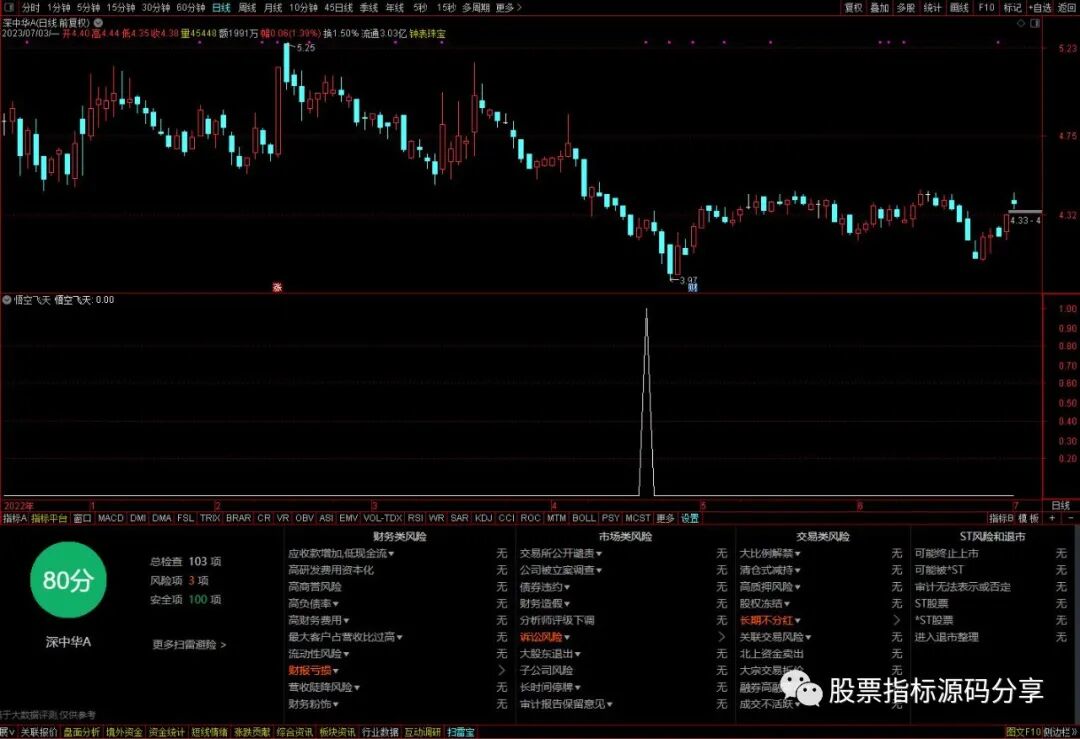Open indicator 设置 settings

pyautogui.click(x=689, y=518)
